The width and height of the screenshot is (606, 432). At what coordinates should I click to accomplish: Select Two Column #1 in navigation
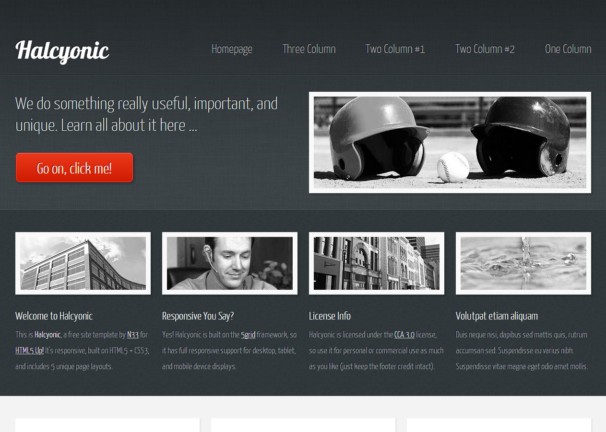tap(395, 49)
